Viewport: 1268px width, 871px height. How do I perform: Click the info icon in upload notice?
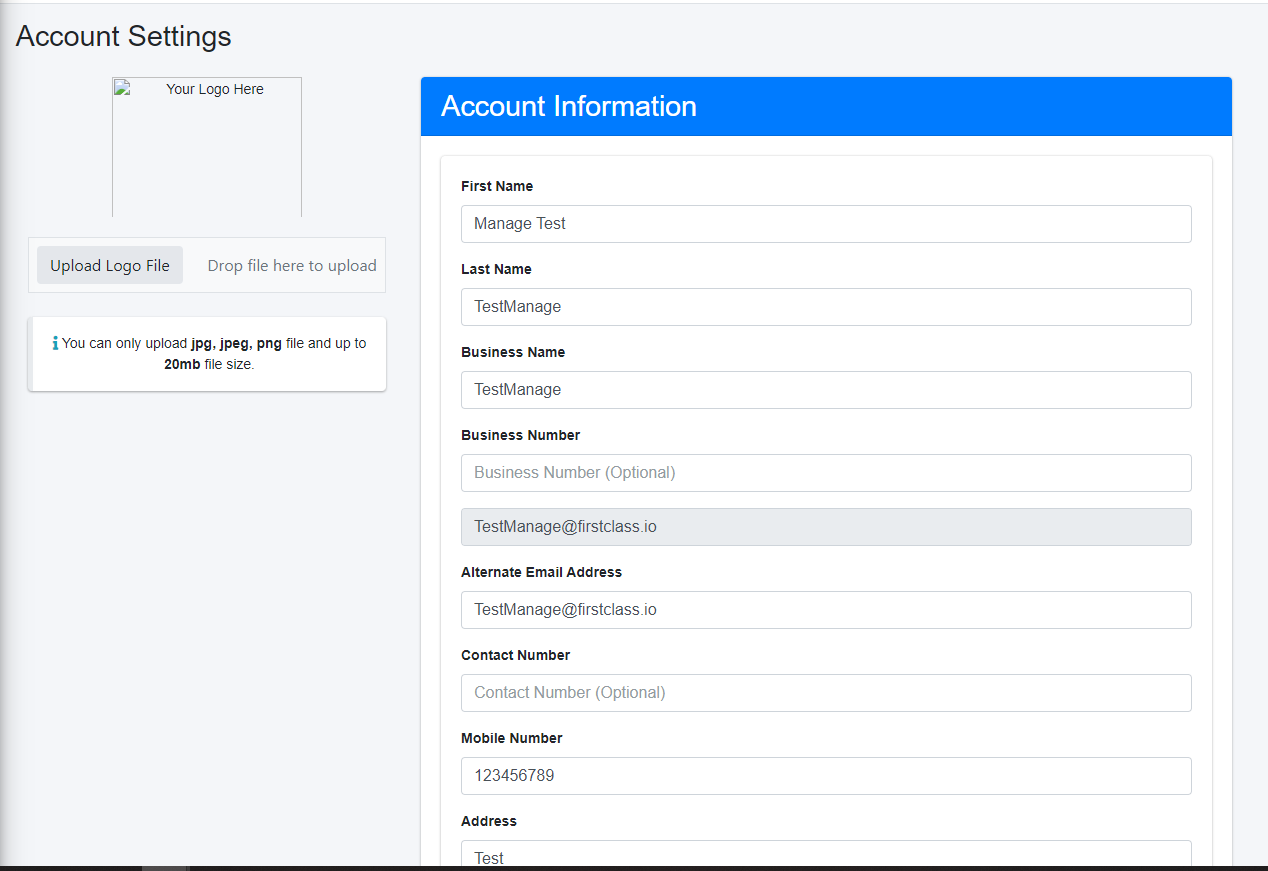(x=55, y=343)
